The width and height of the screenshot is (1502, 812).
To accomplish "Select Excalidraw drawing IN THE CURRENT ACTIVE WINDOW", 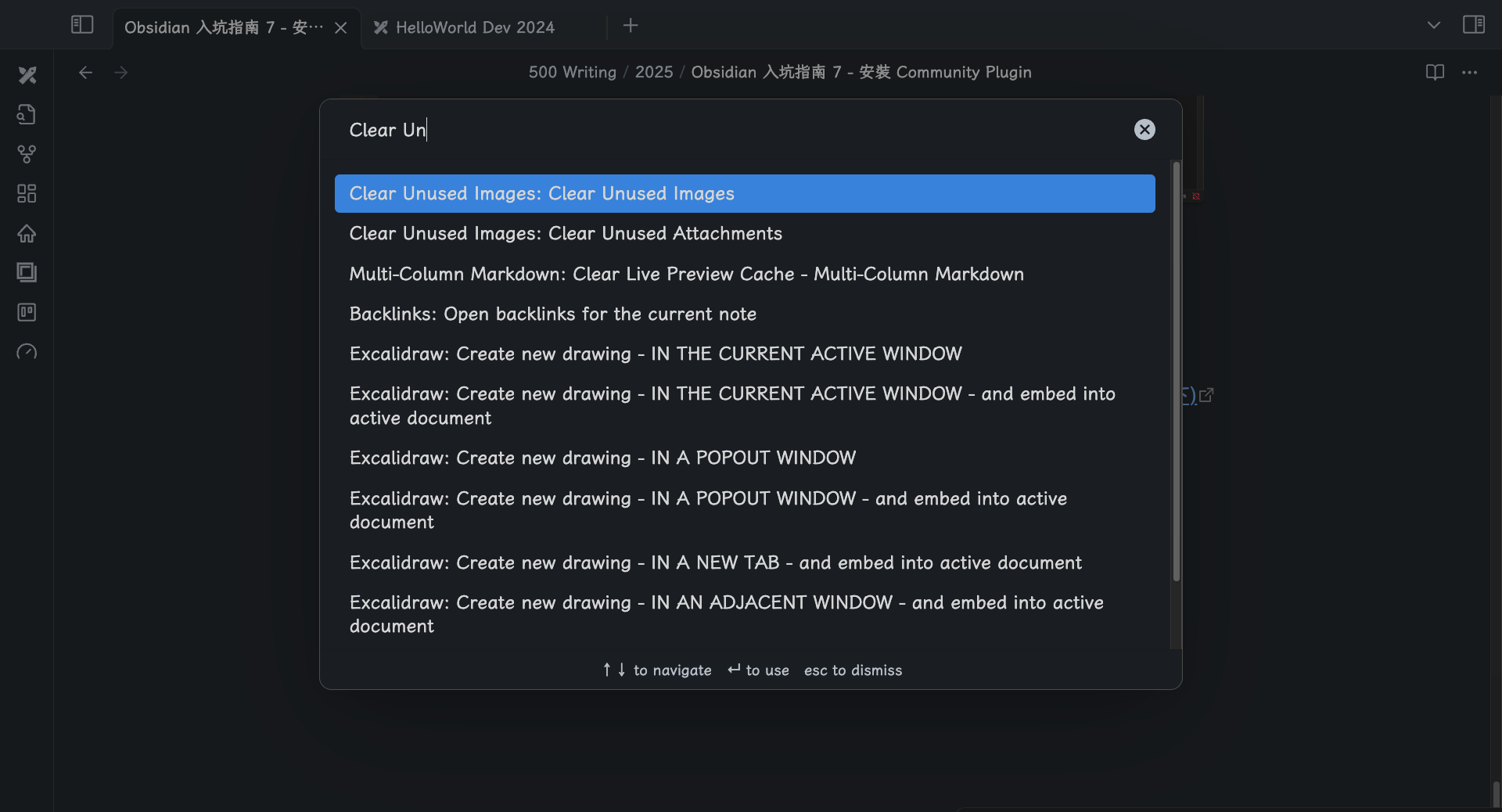I will [745, 354].
